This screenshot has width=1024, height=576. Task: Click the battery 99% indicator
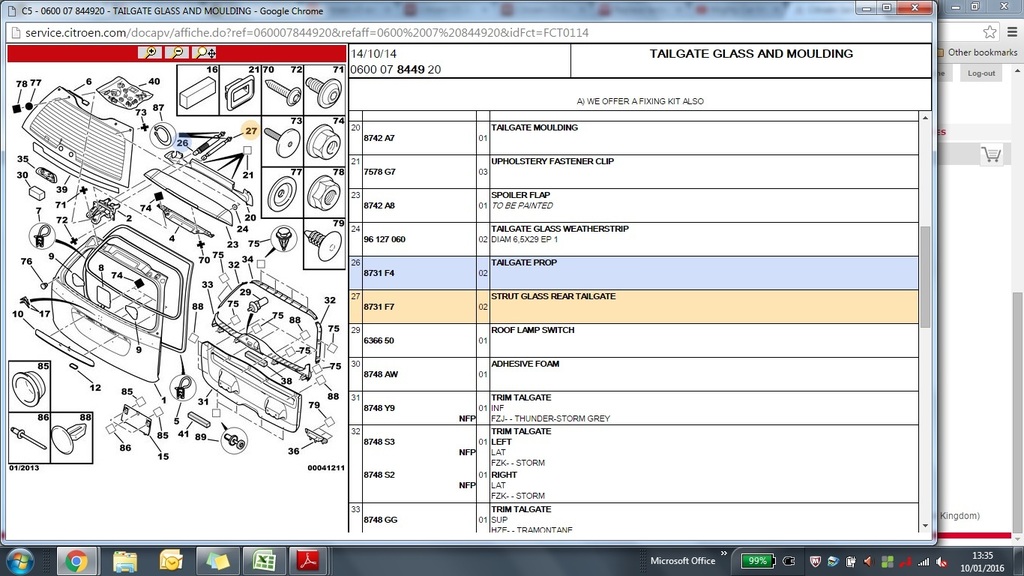pos(758,561)
